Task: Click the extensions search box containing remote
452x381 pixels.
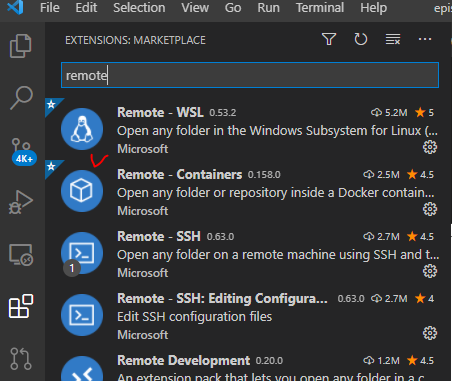Action: tap(250, 75)
